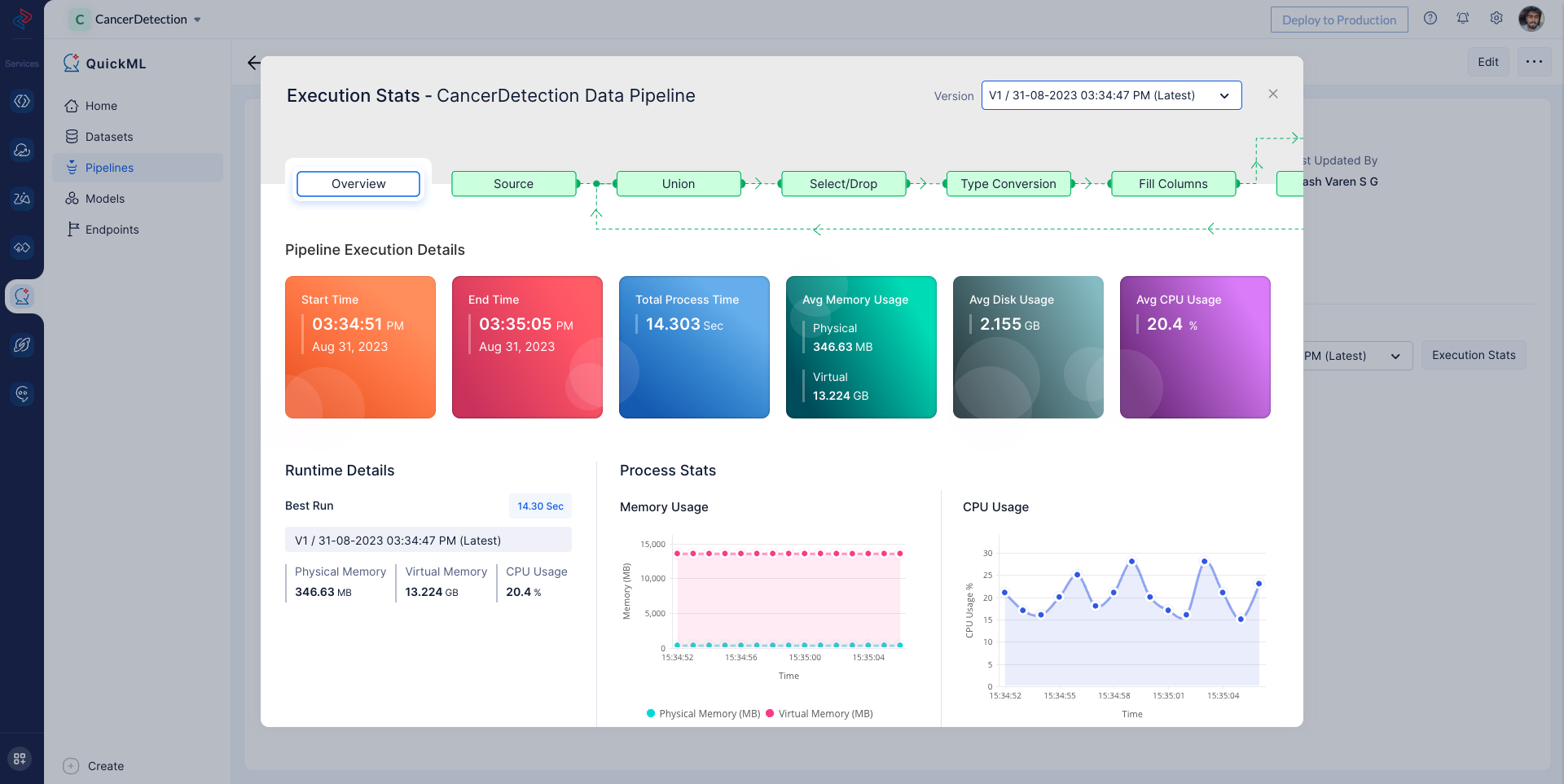Select the Type Conversion pipeline node
Viewport: 1564px width, 784px height.
(1008, 184)
